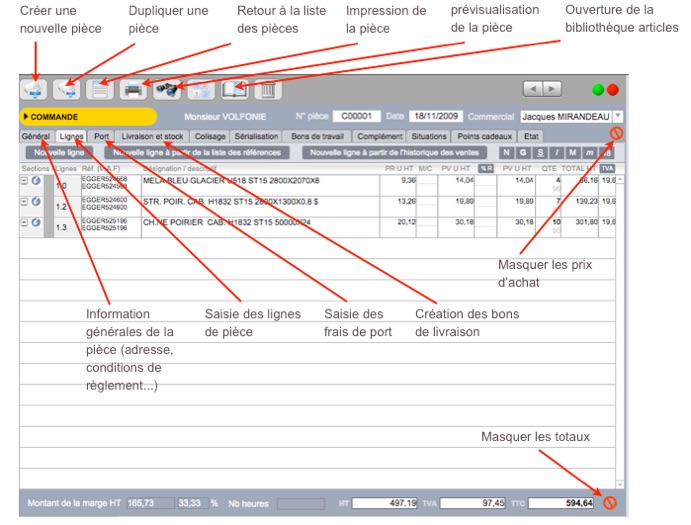This screenshot has width=691, height=525.
Task: Toggle the TVA column header button
Action: click(x=607, y=168)
